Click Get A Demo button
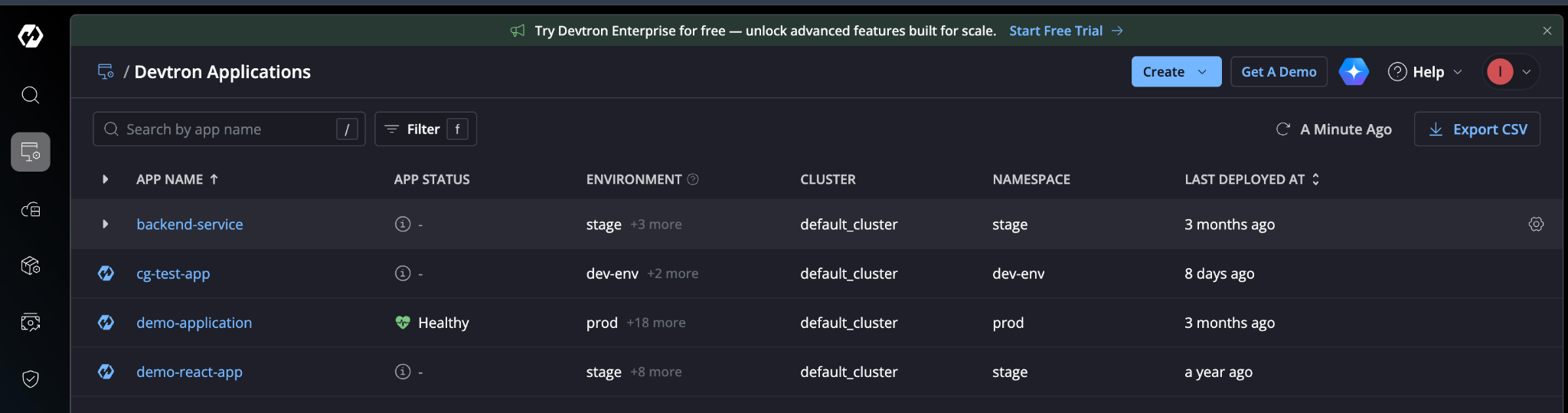The height and width of the screenshot is (413, 1568). click(1279, 72)
